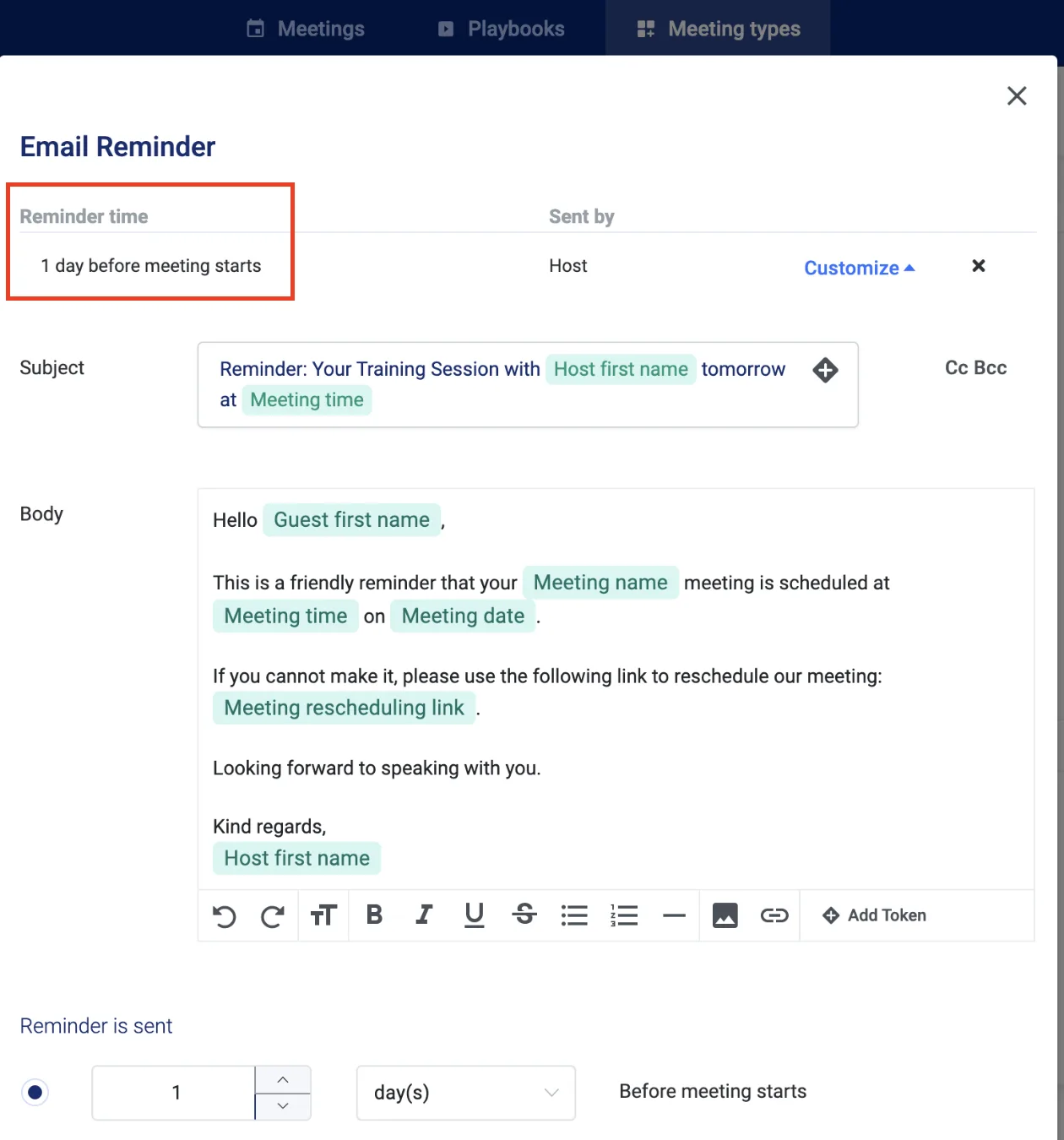The width and height of the screenshot is (1064, 1140).
Task: Click the Meetings calendar icon
Action: pyautogui.click(x=255, y=29)
